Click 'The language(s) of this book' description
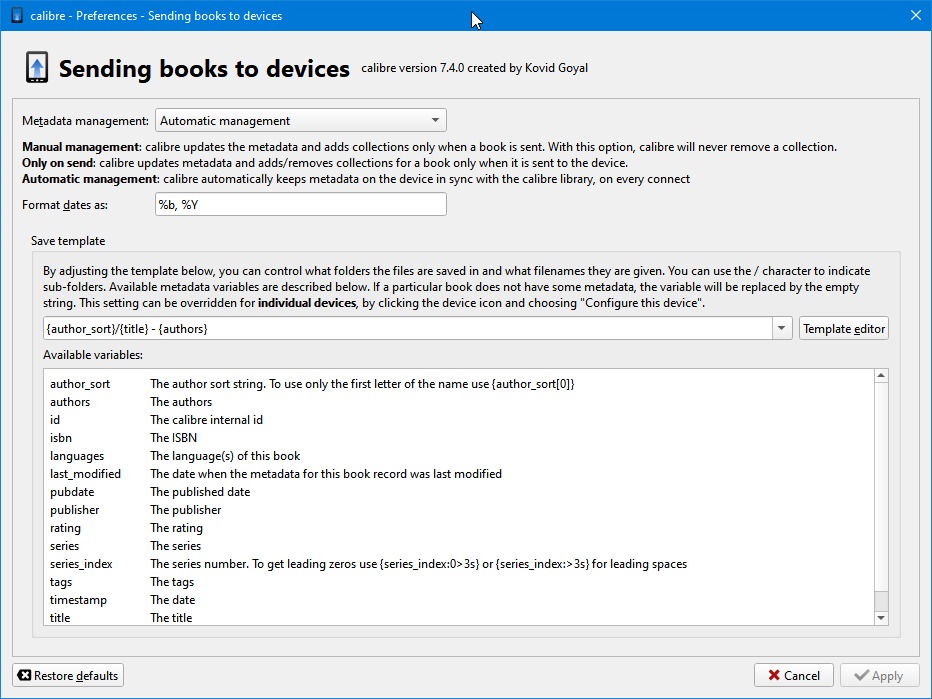The height and width of the screenshot is (699, 932). pos(225,456)
